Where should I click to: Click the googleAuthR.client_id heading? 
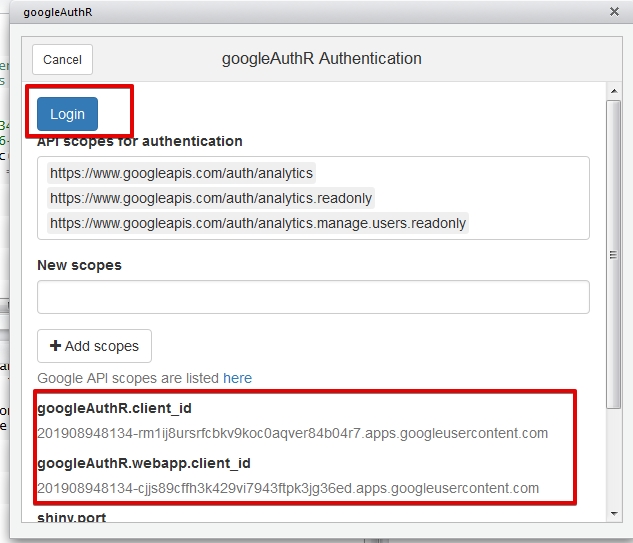click(x=114, y=408)
